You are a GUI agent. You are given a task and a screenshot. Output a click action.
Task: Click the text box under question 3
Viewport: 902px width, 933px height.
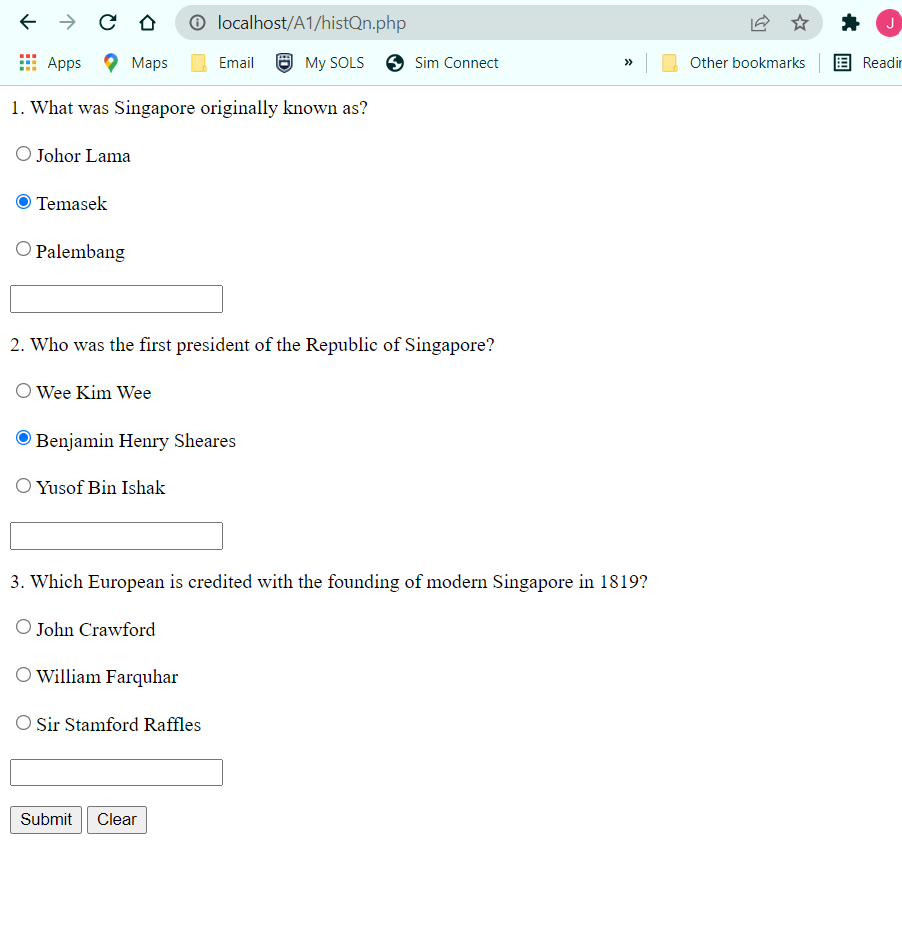coord(117,772)
